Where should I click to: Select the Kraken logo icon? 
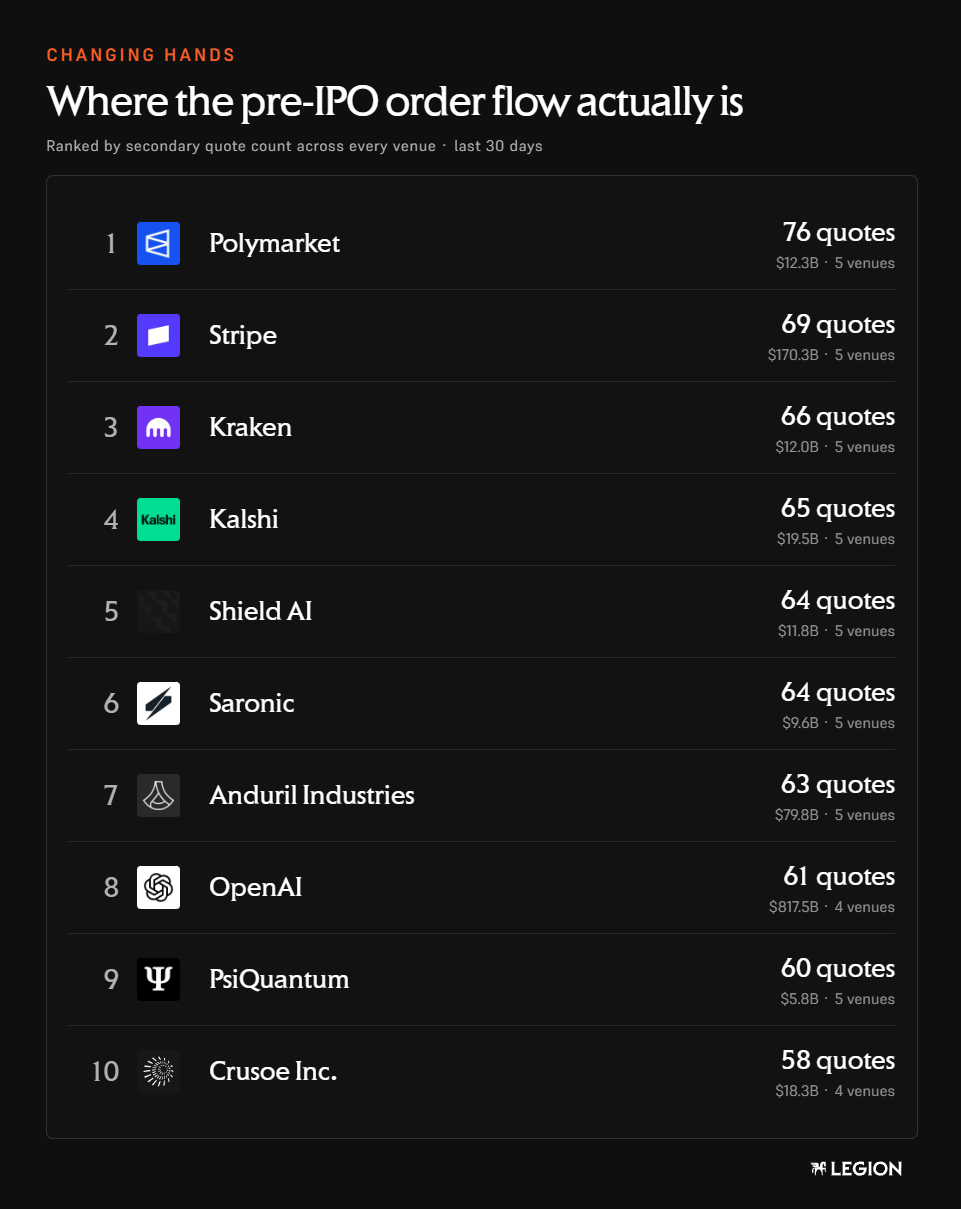pyautogui.click(x=158, y=427)
